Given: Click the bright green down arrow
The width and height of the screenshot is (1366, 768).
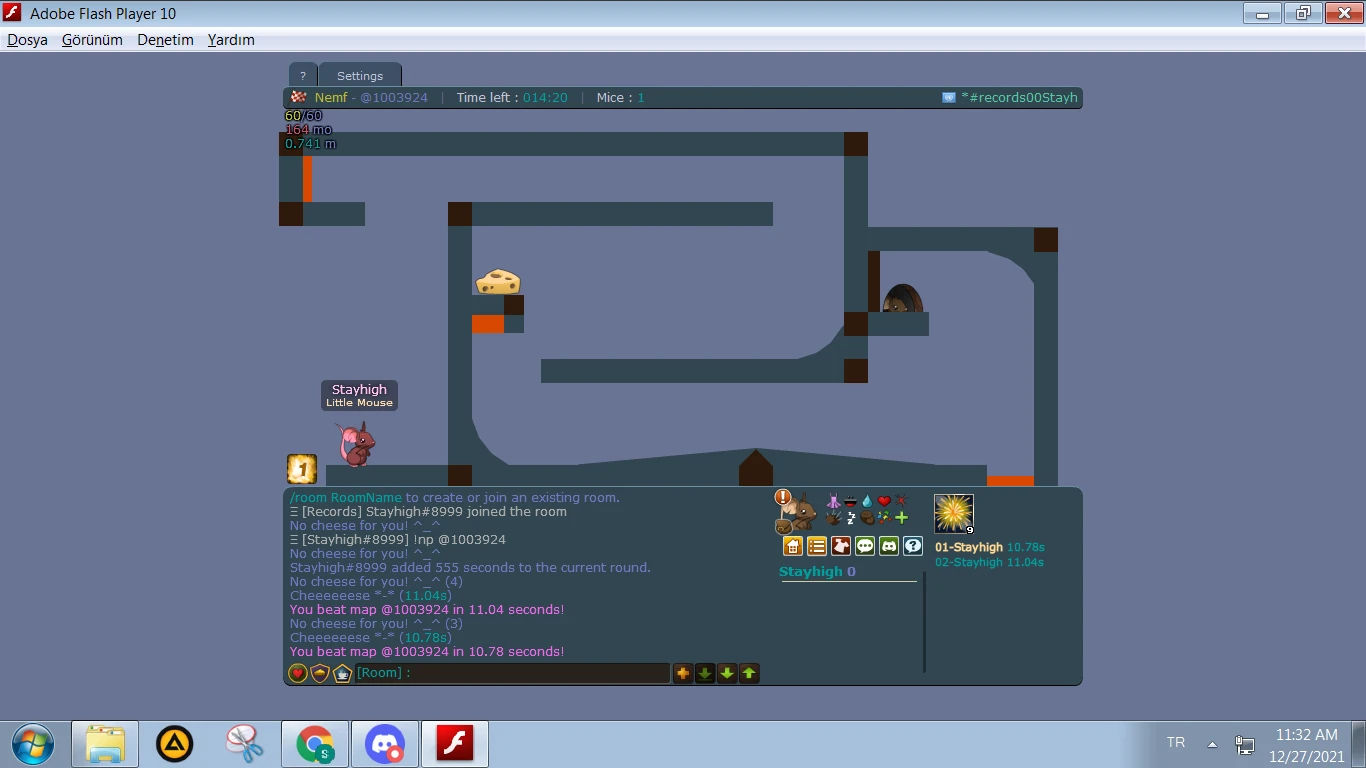Looking at the screenshot, I should click(x=727, y=673).
